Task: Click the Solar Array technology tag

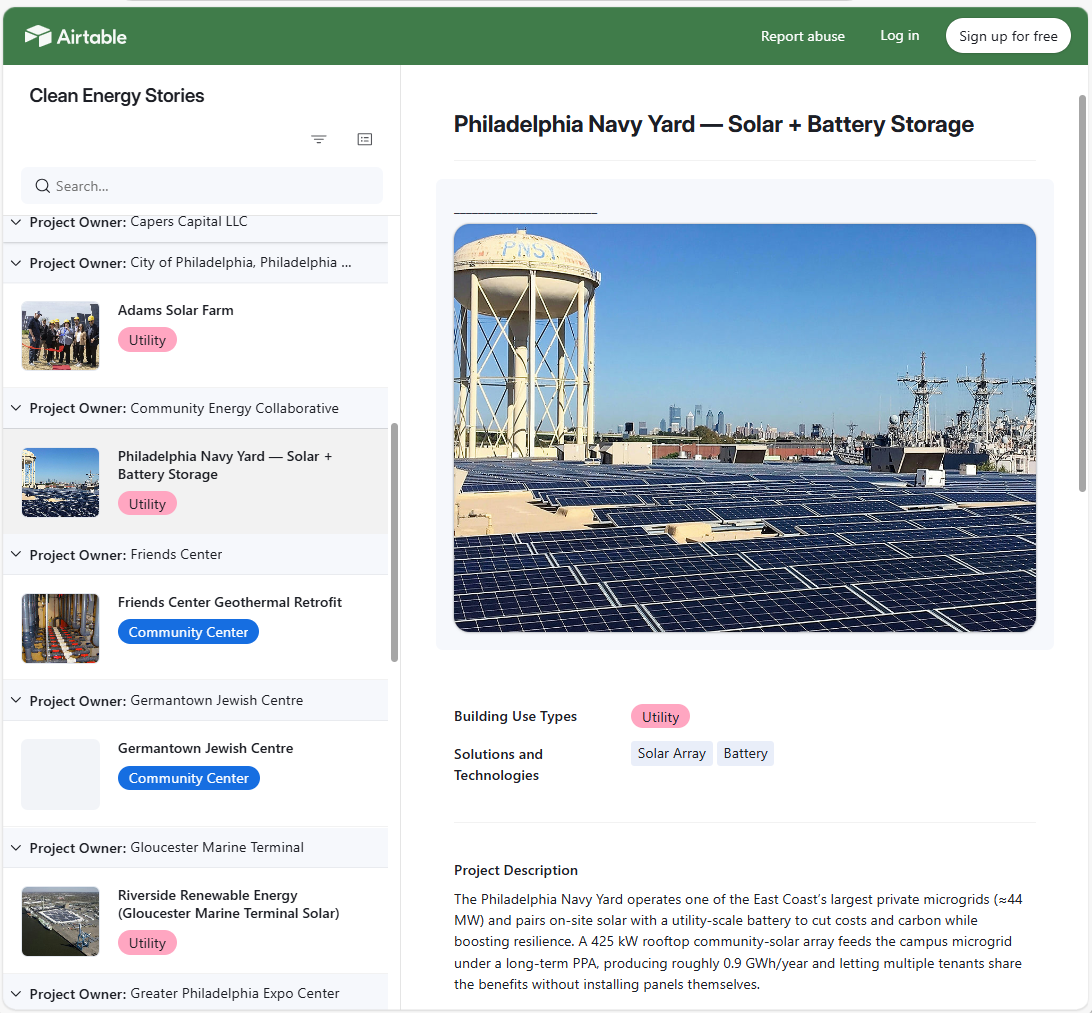Action: (671, 754)
